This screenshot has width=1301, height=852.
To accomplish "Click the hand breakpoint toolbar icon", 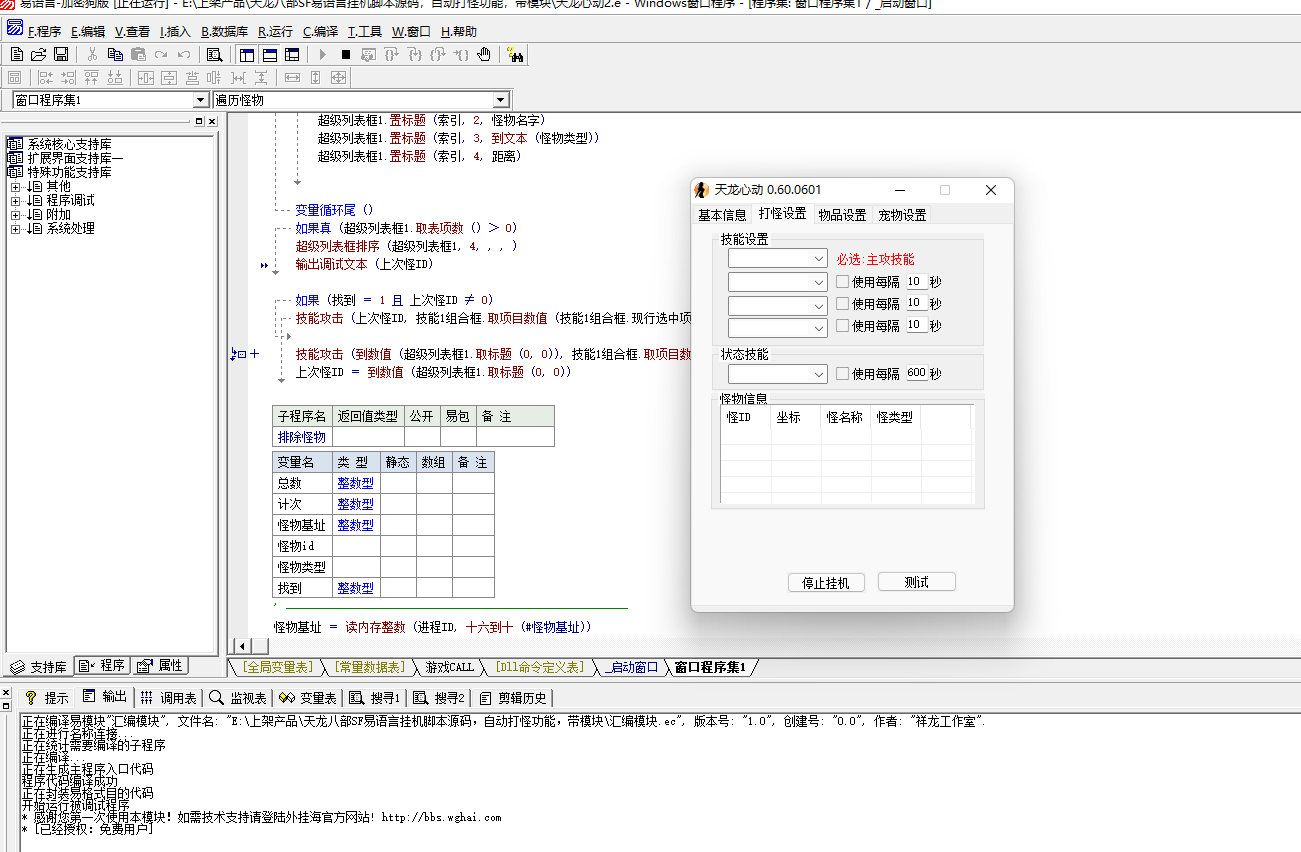I will point(484,54).
